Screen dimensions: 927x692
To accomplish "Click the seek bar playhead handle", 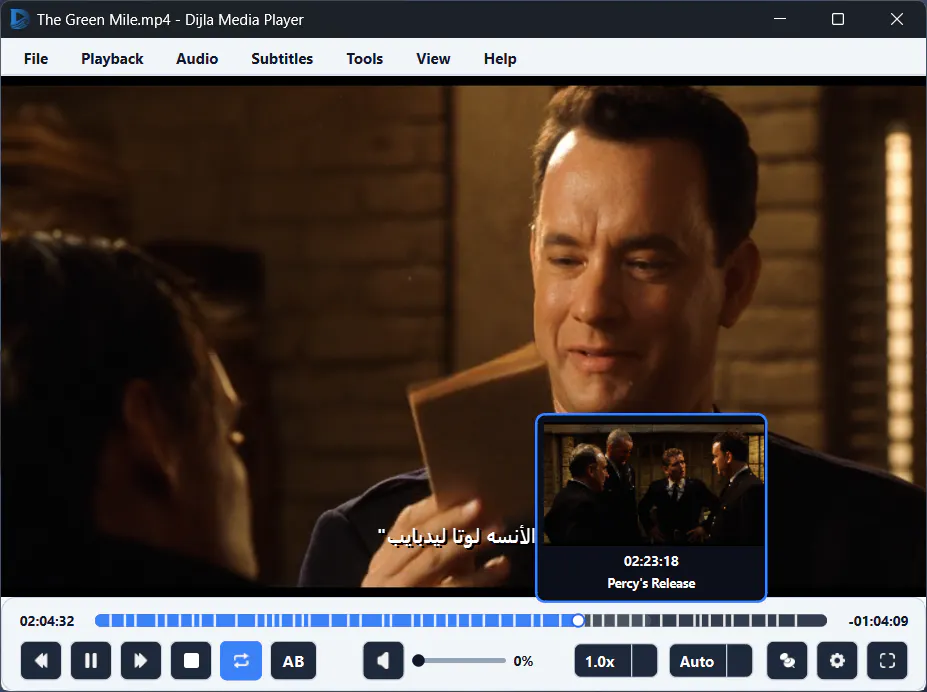I will [x=578, y=620].
